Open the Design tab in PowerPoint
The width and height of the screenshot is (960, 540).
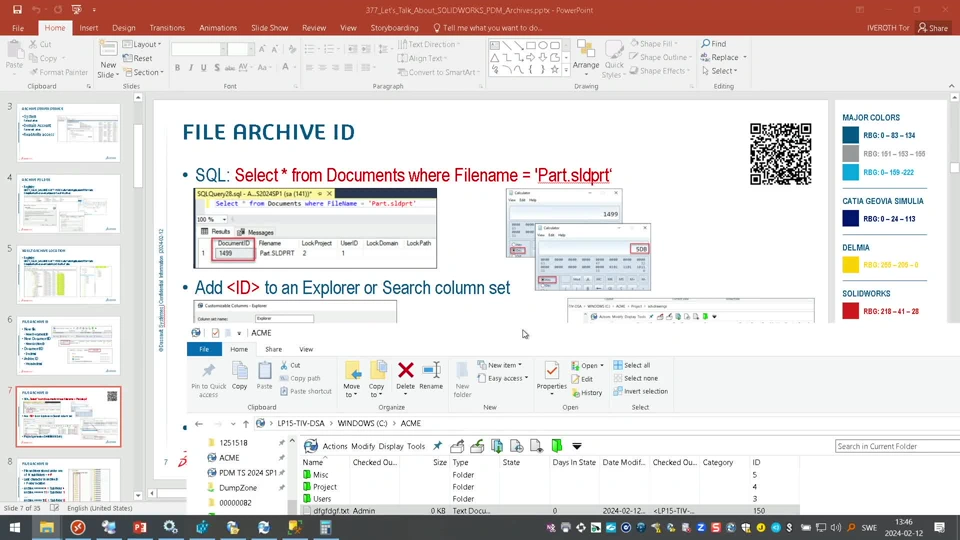[124, 28]
